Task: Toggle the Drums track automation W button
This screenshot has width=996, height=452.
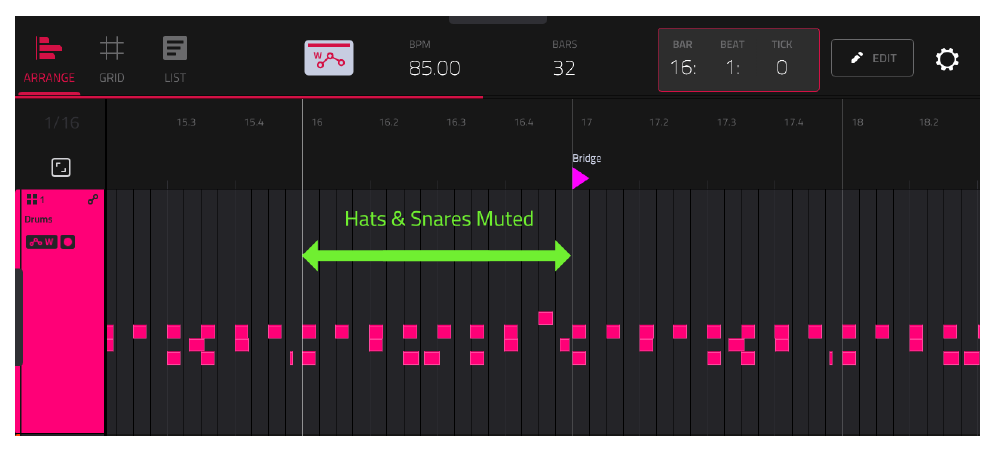Action: [41, 242]
